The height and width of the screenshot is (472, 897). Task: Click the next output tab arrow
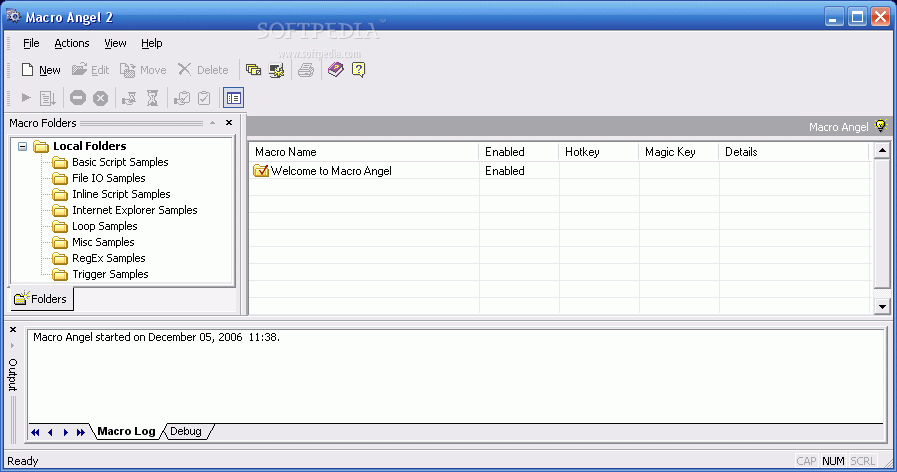pos(65,433)
